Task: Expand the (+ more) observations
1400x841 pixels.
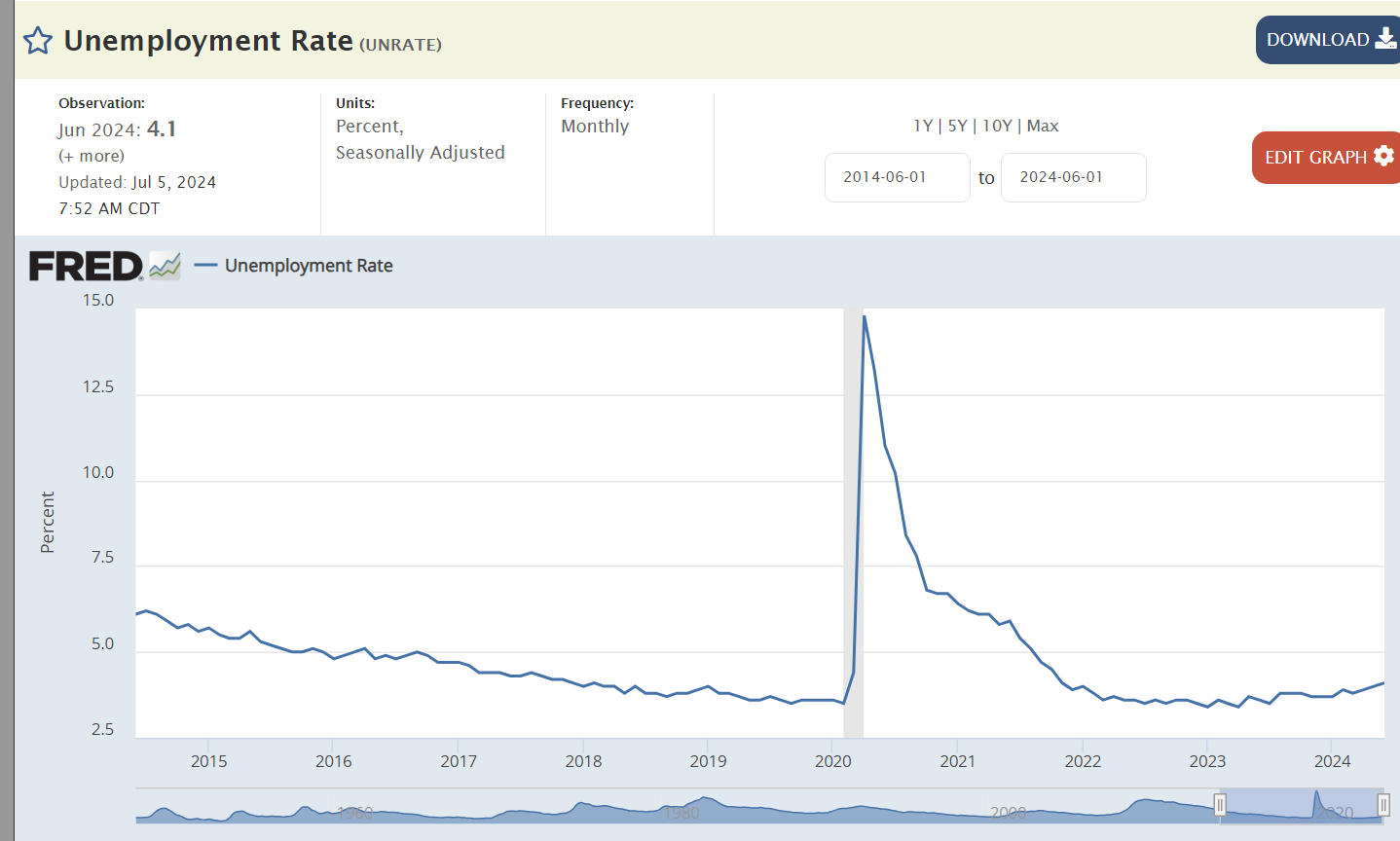Action: pos(92,156)
